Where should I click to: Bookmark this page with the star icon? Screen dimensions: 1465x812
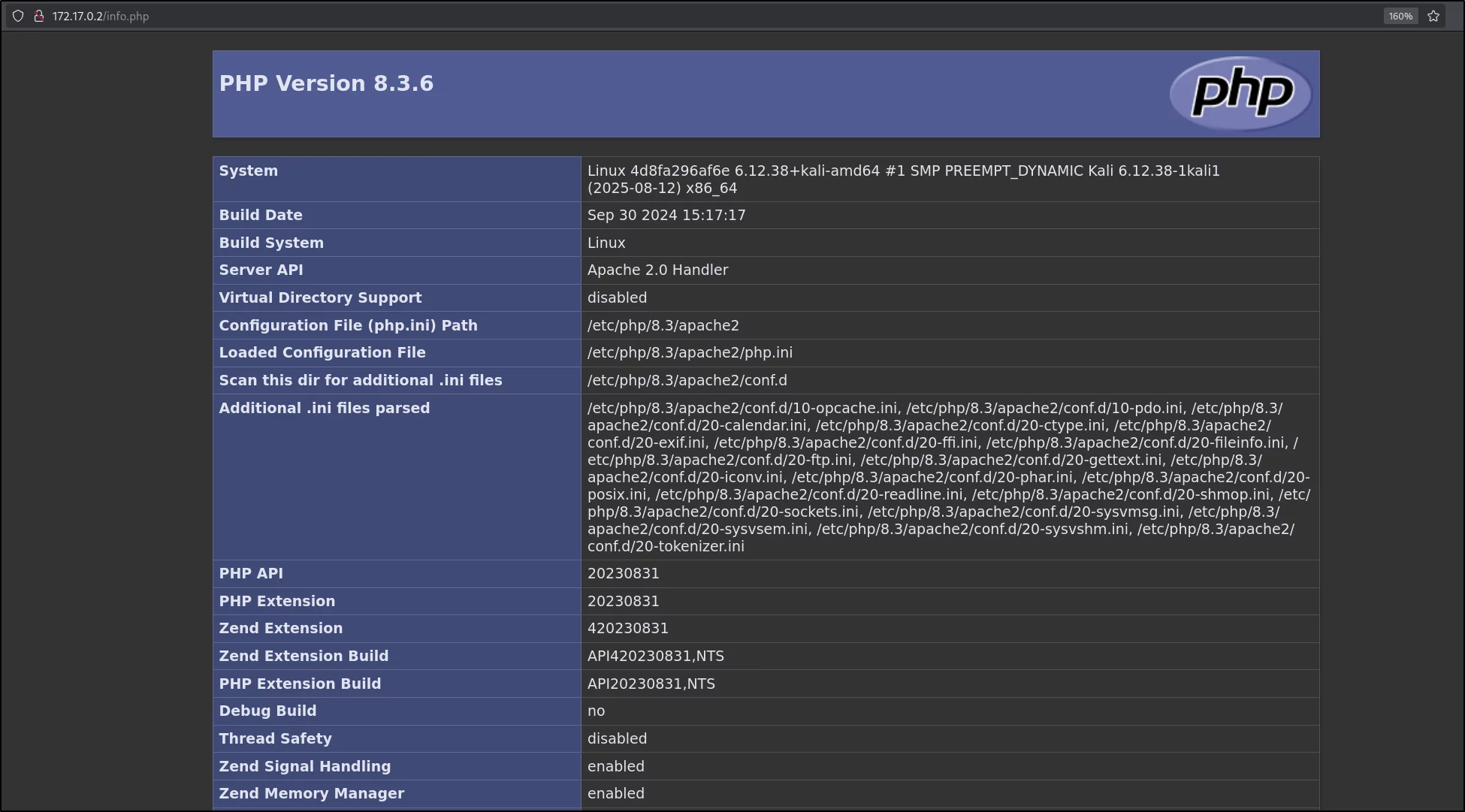point(1433,16)
